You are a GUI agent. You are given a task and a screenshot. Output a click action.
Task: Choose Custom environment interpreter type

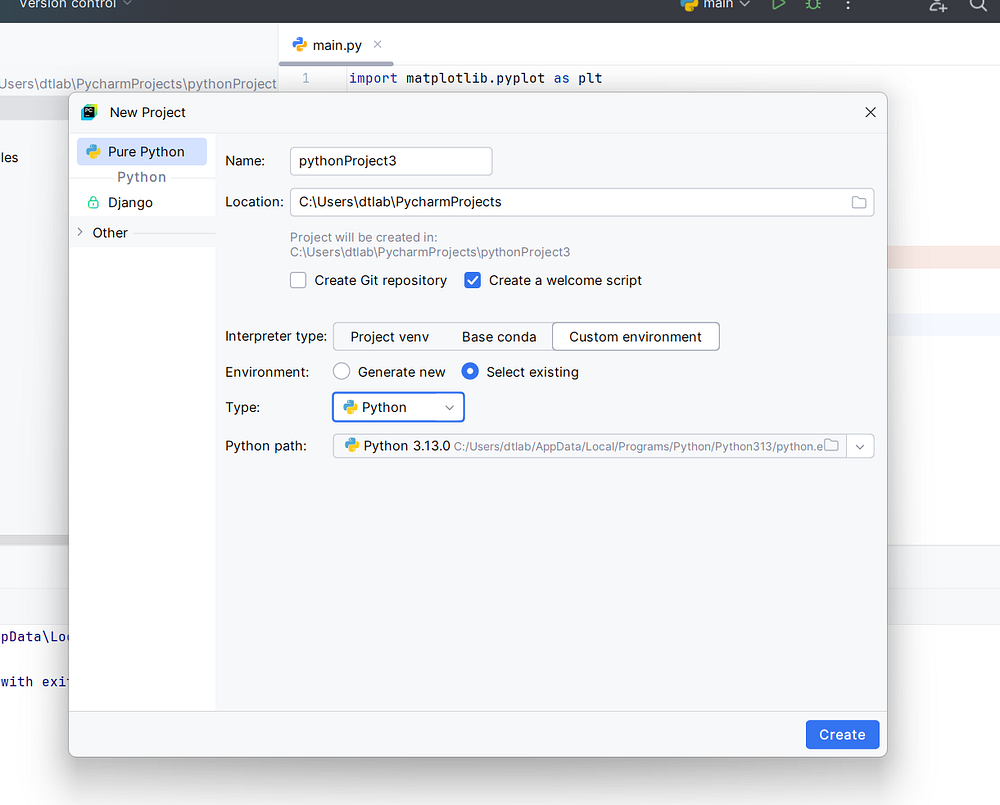point(635,337)
